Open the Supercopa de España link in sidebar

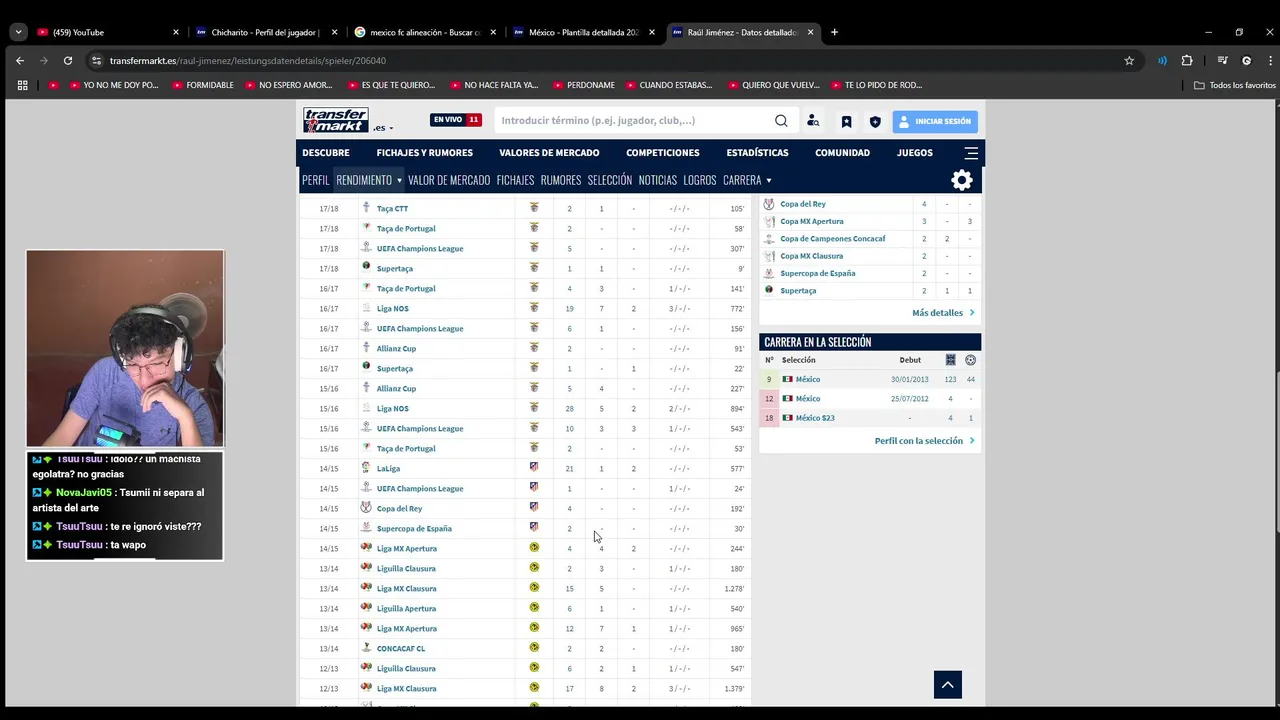pyautogui.click(x=818, y=273)
